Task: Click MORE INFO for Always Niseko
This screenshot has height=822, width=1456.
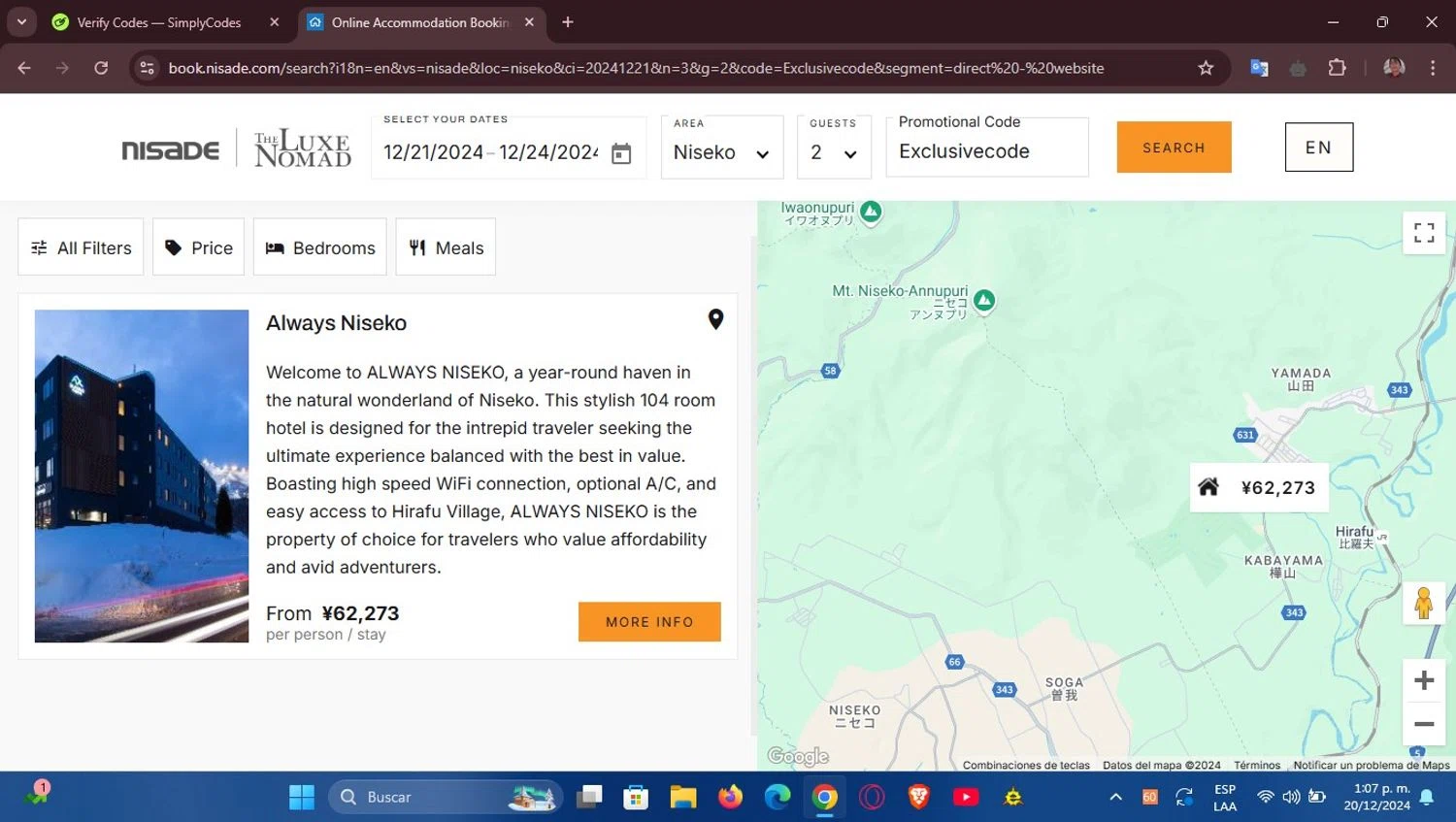Action: click(x=649, y=622)
